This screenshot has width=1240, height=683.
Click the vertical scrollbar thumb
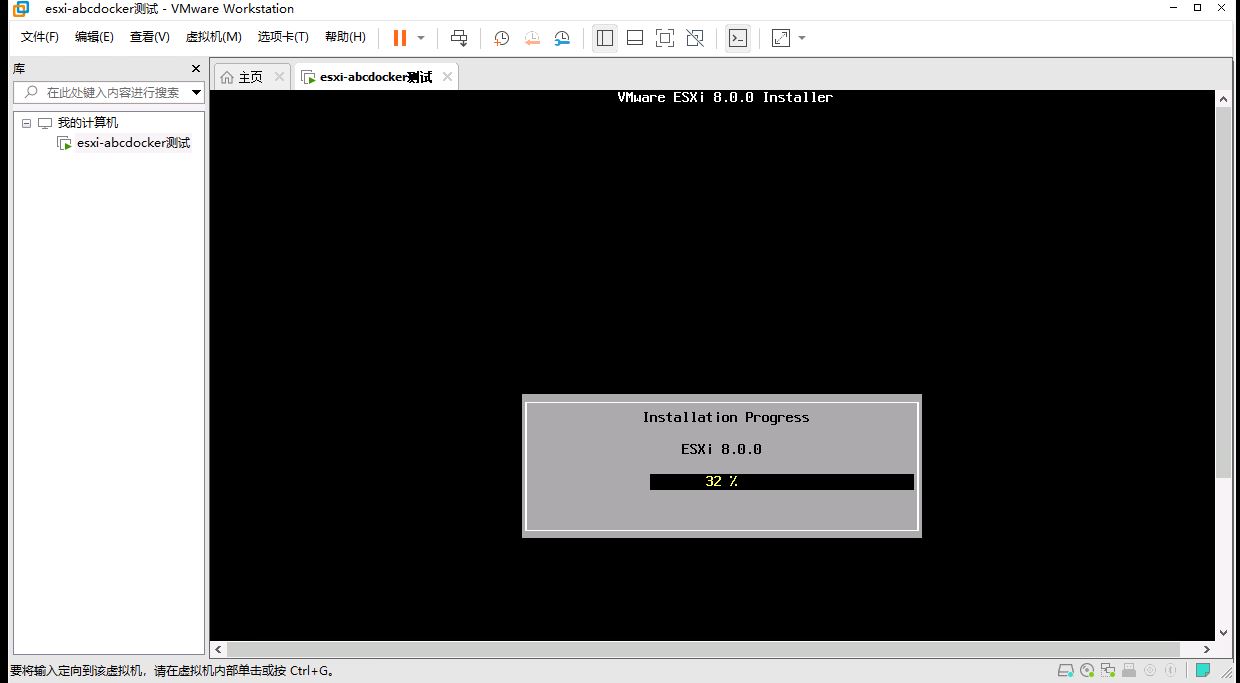pos(1223,292)
